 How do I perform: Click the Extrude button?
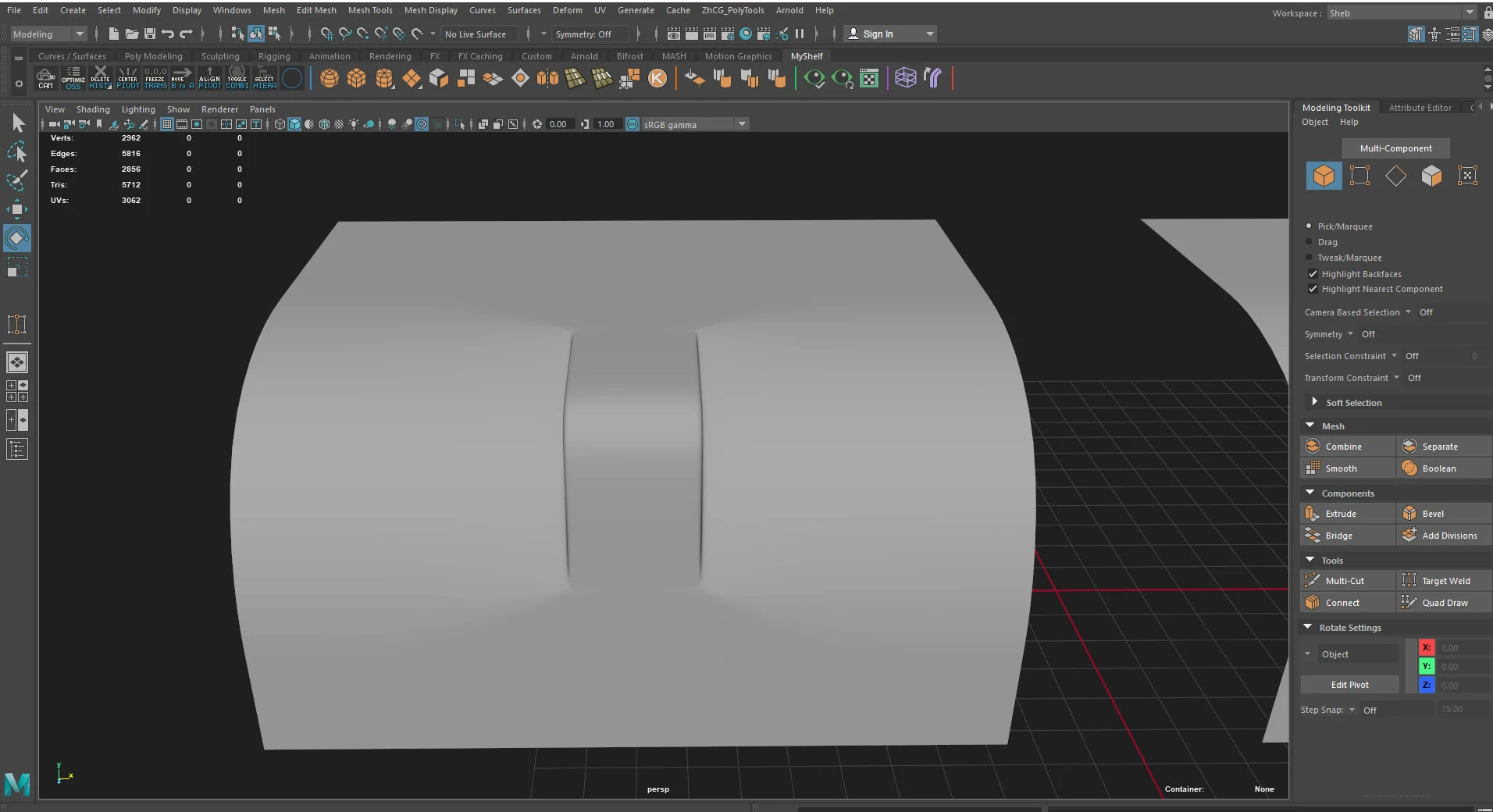pyautogui.click(x=1348, y=514)
